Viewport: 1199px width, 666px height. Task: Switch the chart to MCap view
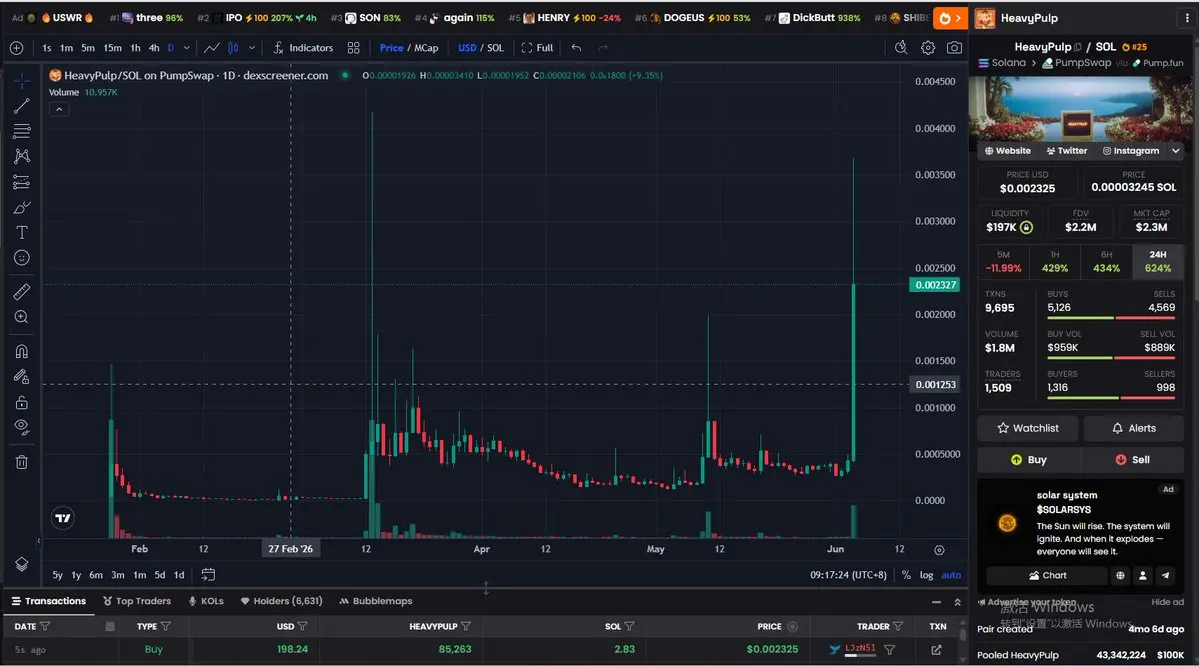[426, 47]
